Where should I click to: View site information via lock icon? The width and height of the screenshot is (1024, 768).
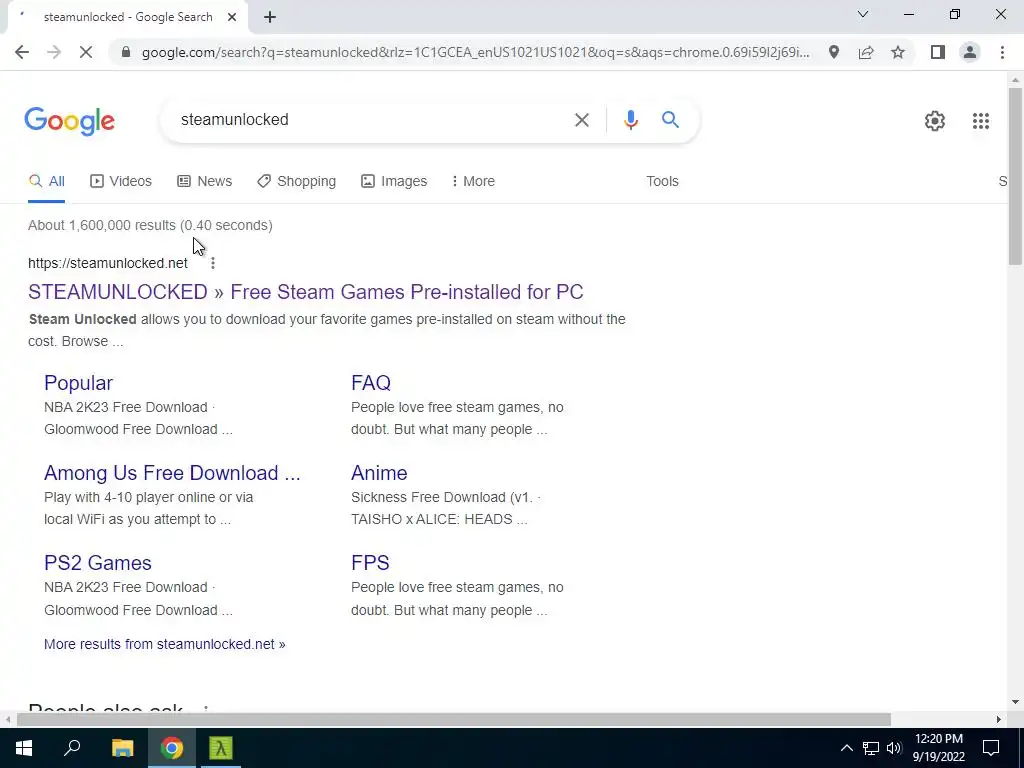pos(126,52)
